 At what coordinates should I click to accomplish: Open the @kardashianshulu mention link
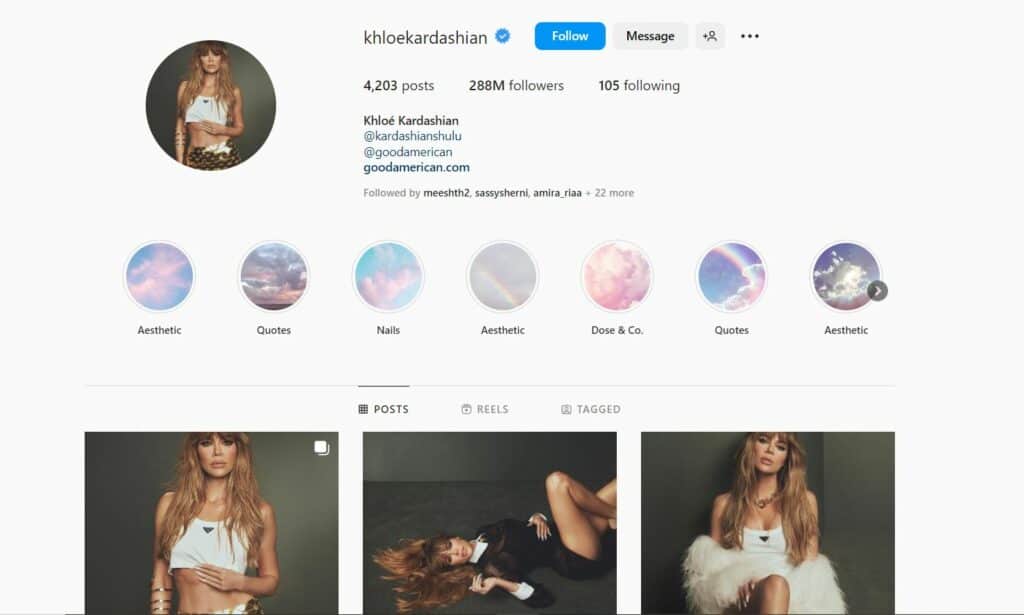pos(413,136)
